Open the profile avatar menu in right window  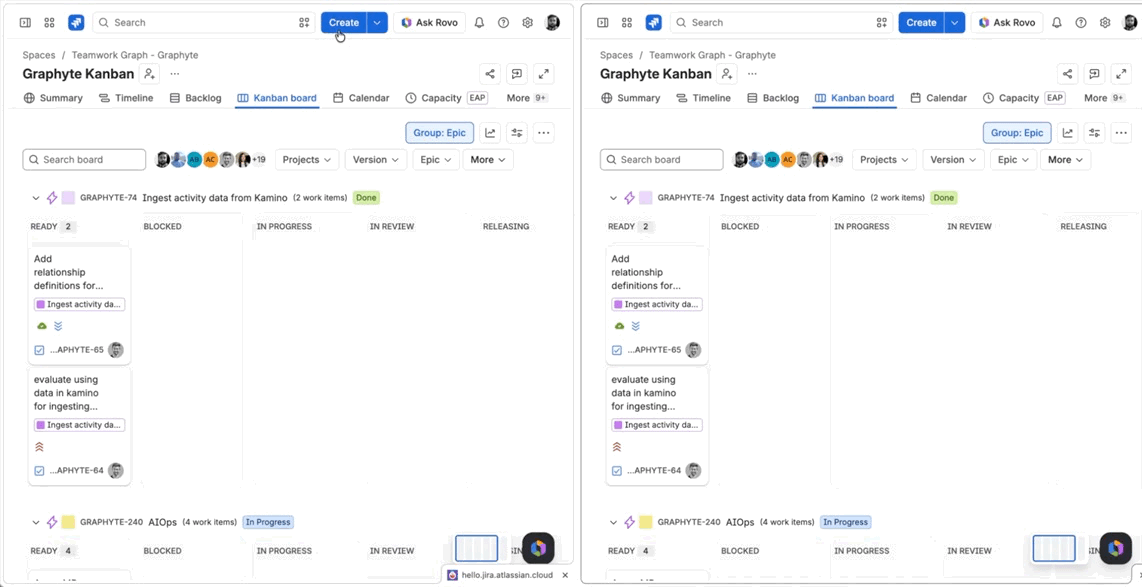click(x=1130, y=23)
